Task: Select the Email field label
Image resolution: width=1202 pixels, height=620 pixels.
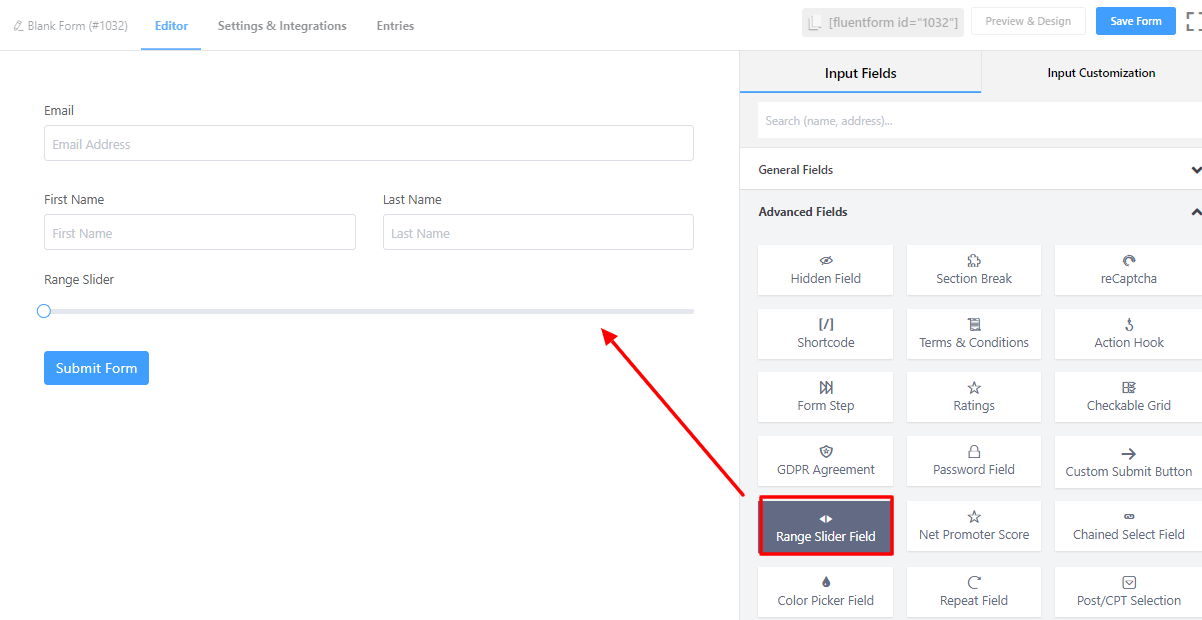Action: tap(59, 111)
